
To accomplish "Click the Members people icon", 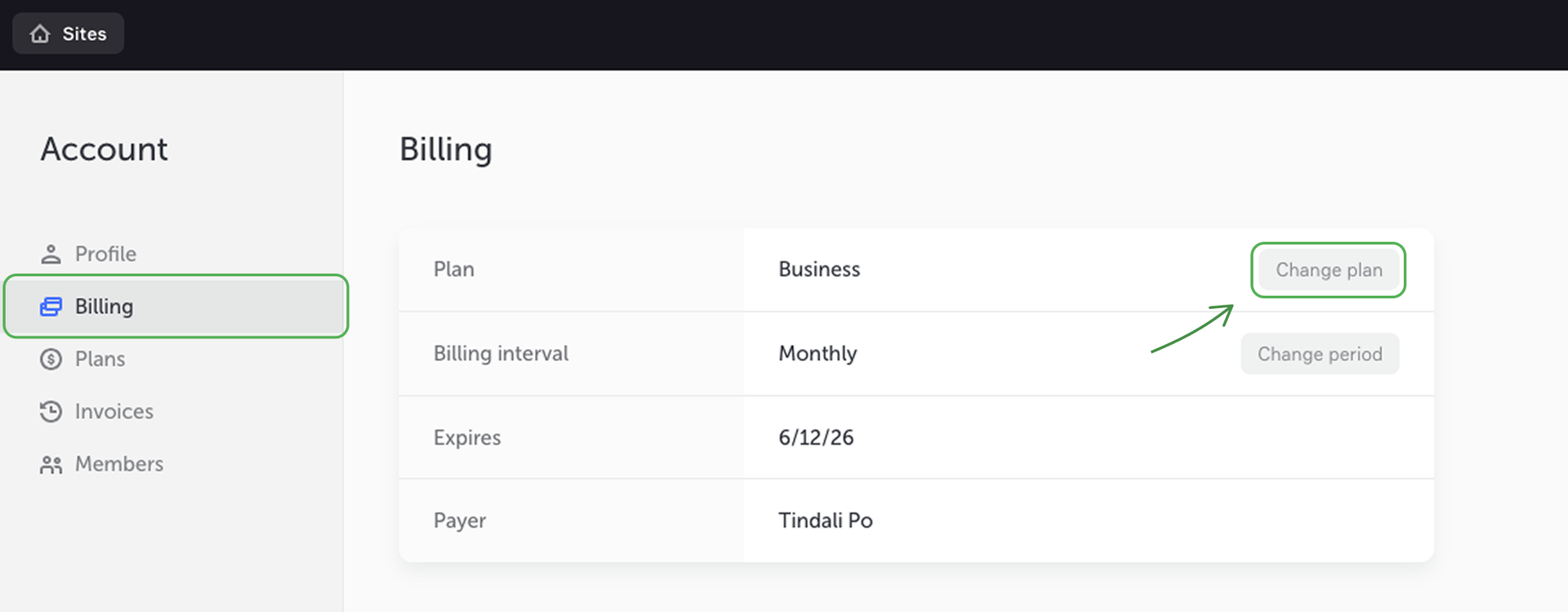I will point(51,464).
